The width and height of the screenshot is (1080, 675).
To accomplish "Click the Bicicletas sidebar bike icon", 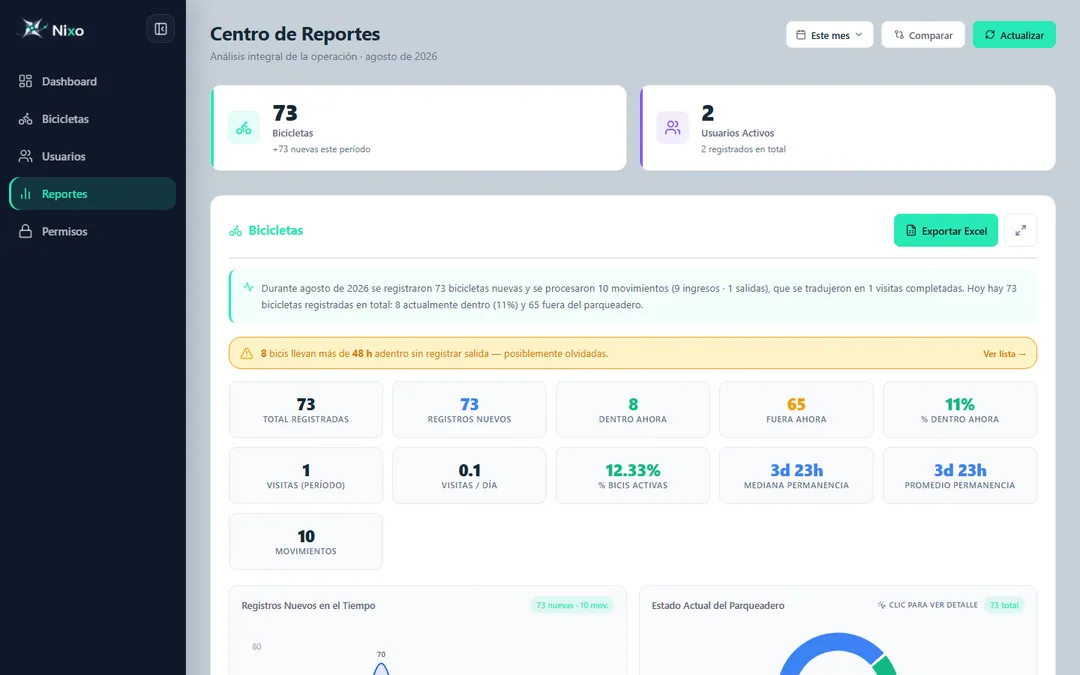I will 25,119.
